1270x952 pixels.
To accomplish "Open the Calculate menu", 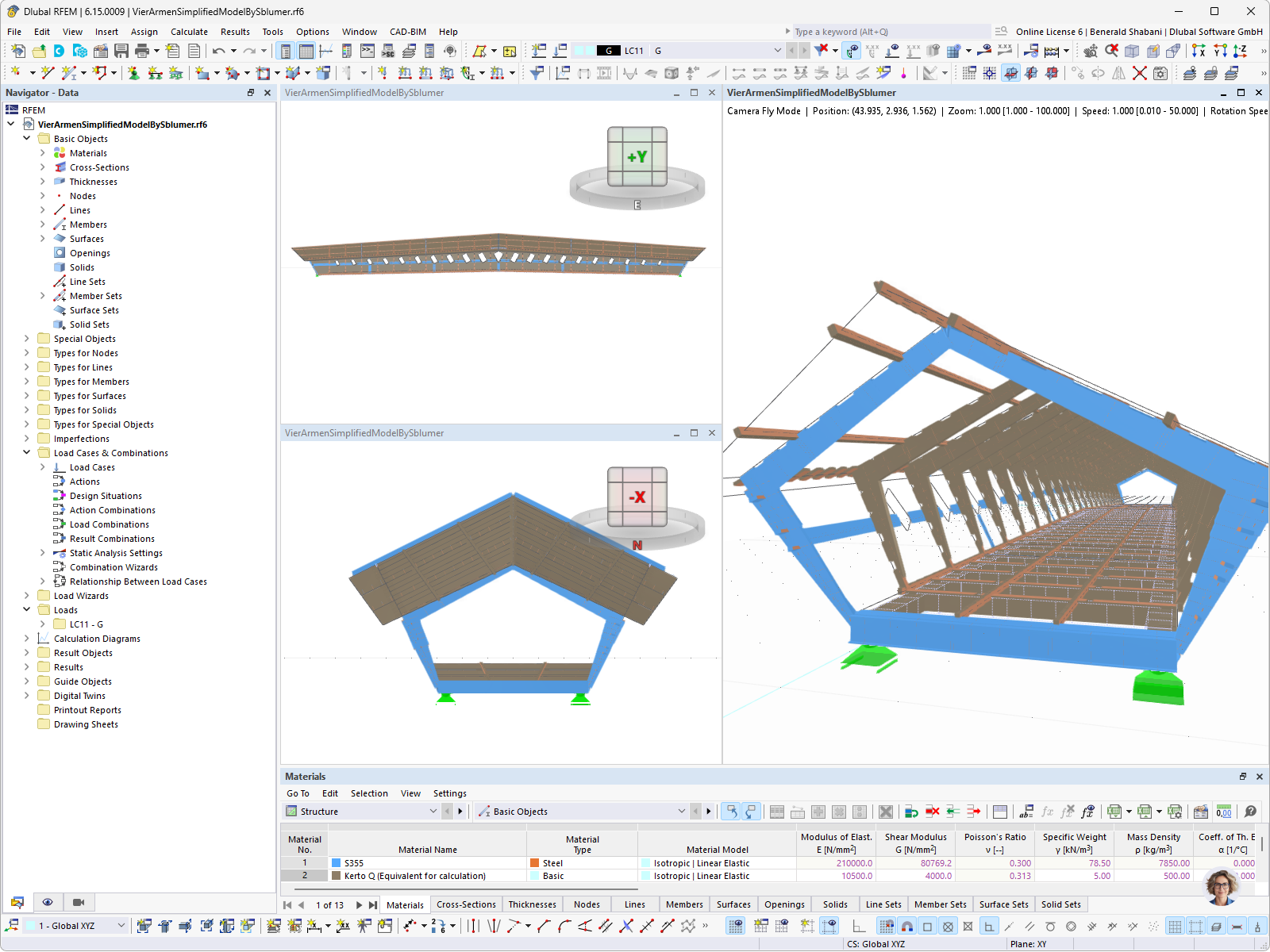I will tap(189, 32).
